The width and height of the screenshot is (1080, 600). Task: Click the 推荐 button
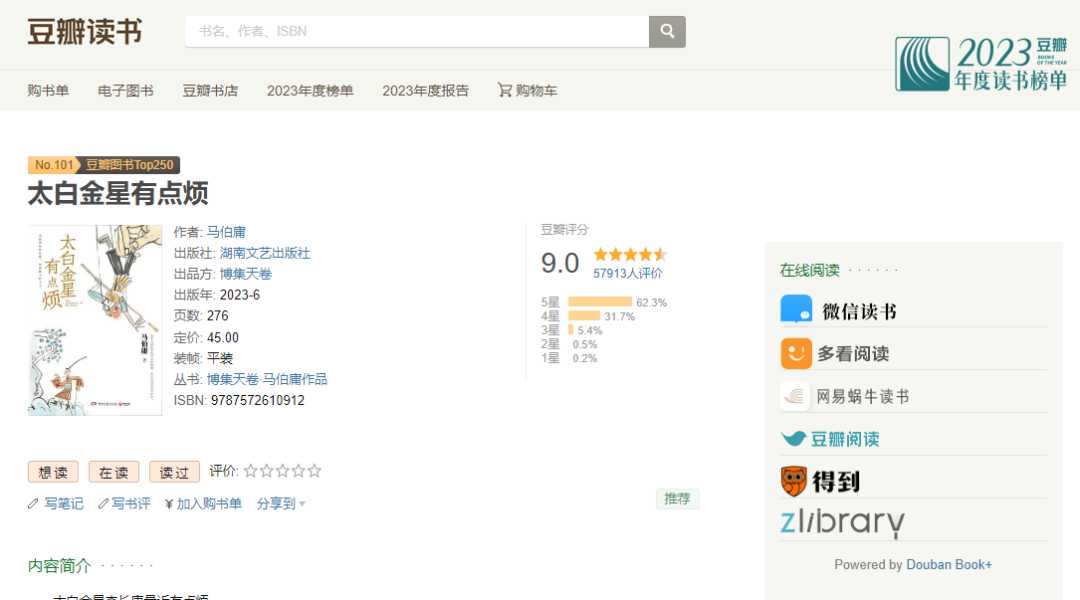coord(677,498)
